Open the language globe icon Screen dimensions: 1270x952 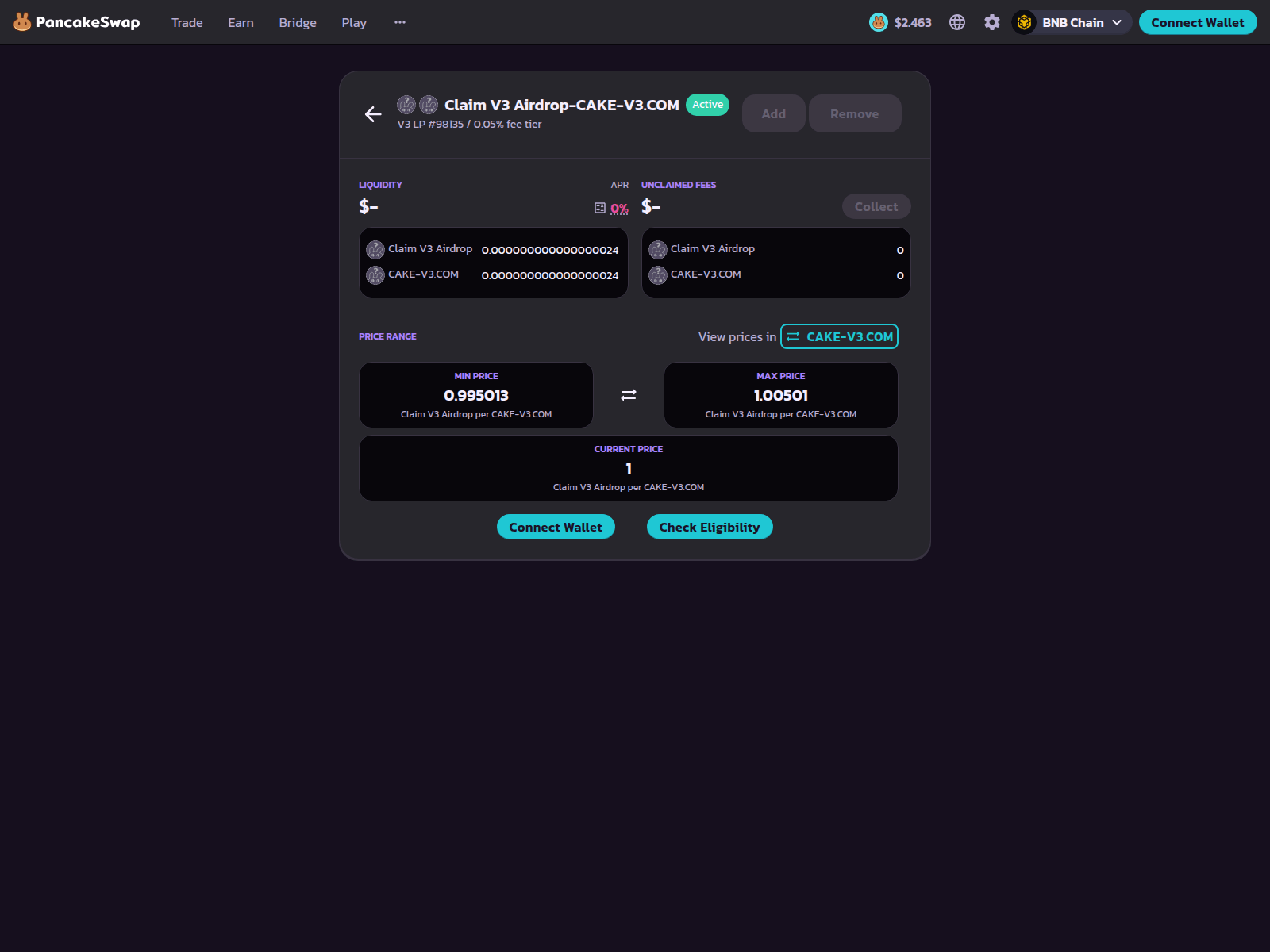957,22
